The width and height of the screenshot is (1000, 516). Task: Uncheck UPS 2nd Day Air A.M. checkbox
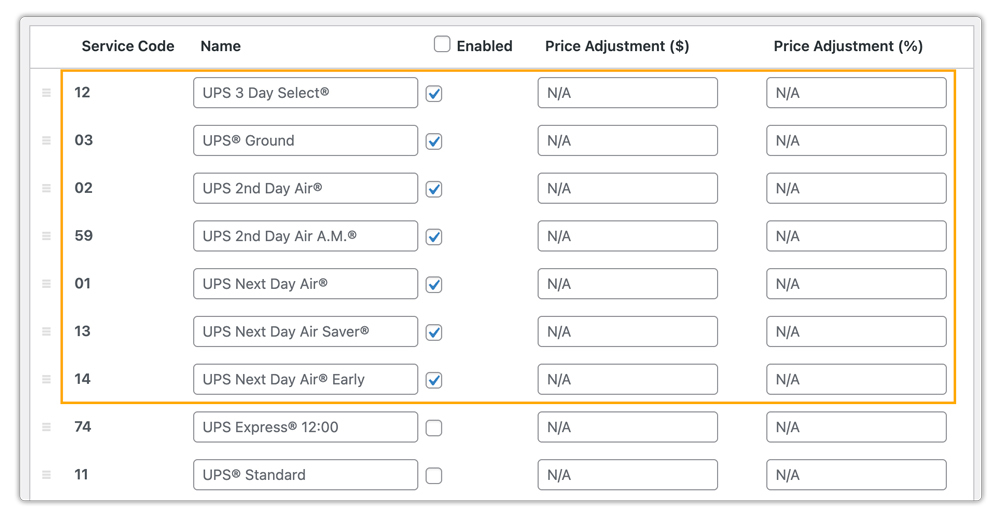[434, 237]
